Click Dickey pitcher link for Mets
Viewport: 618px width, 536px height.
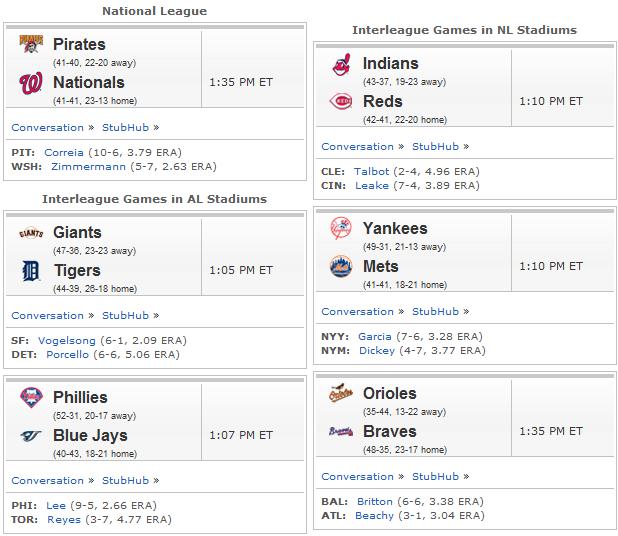pos(377,351)
